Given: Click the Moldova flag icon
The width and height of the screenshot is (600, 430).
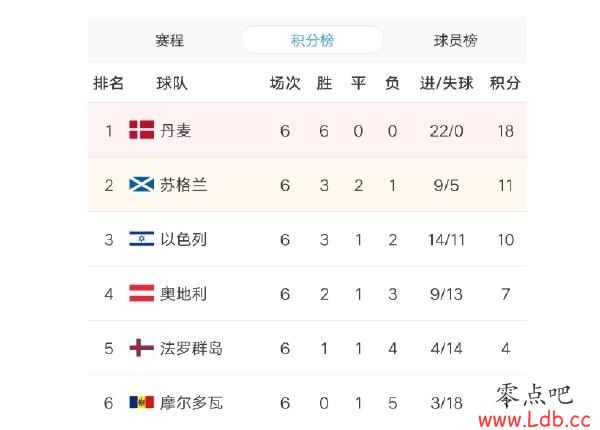Looking at the screenshot, I should (142, 402).
